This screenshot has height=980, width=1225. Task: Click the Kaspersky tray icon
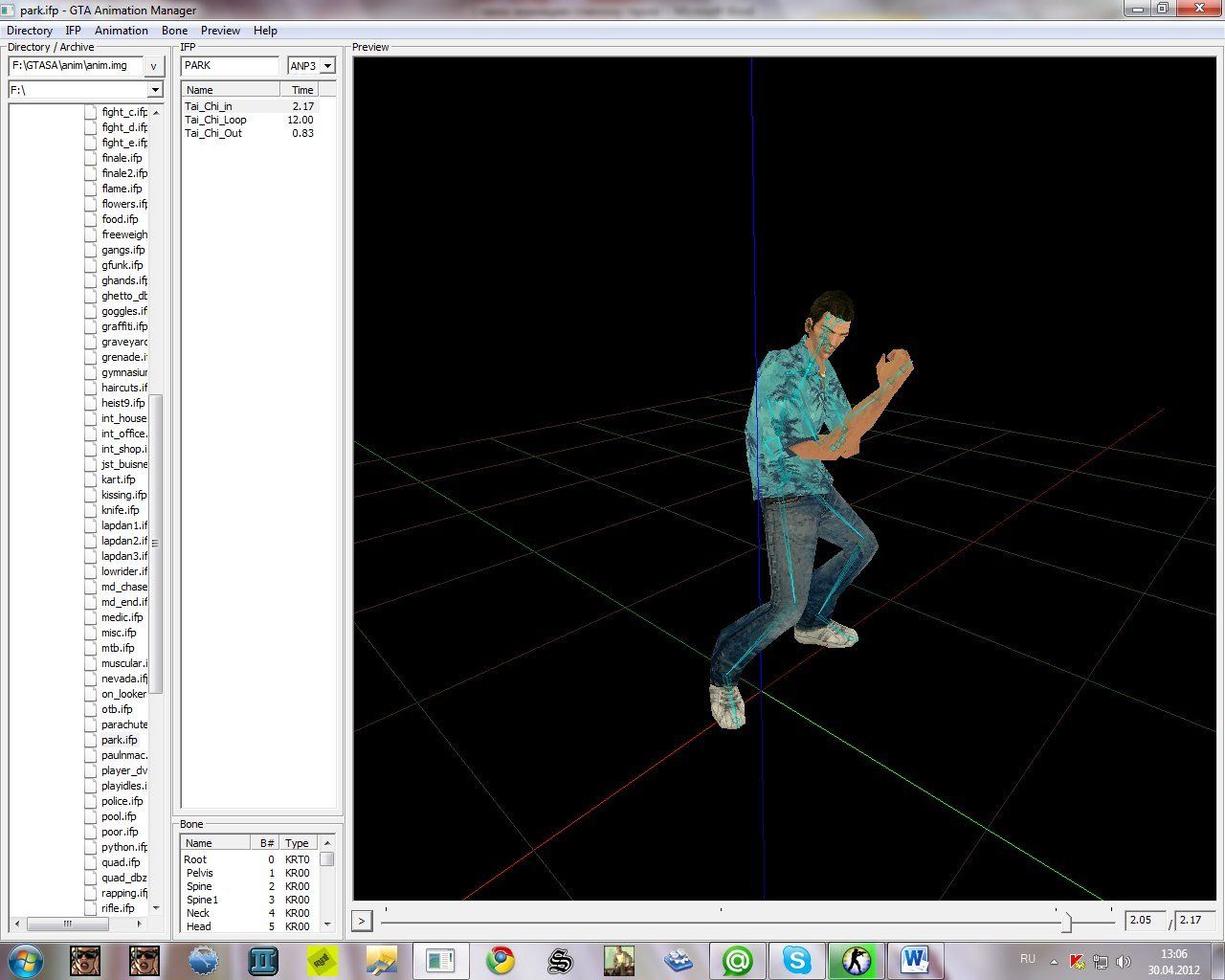tap(1078, 961)
